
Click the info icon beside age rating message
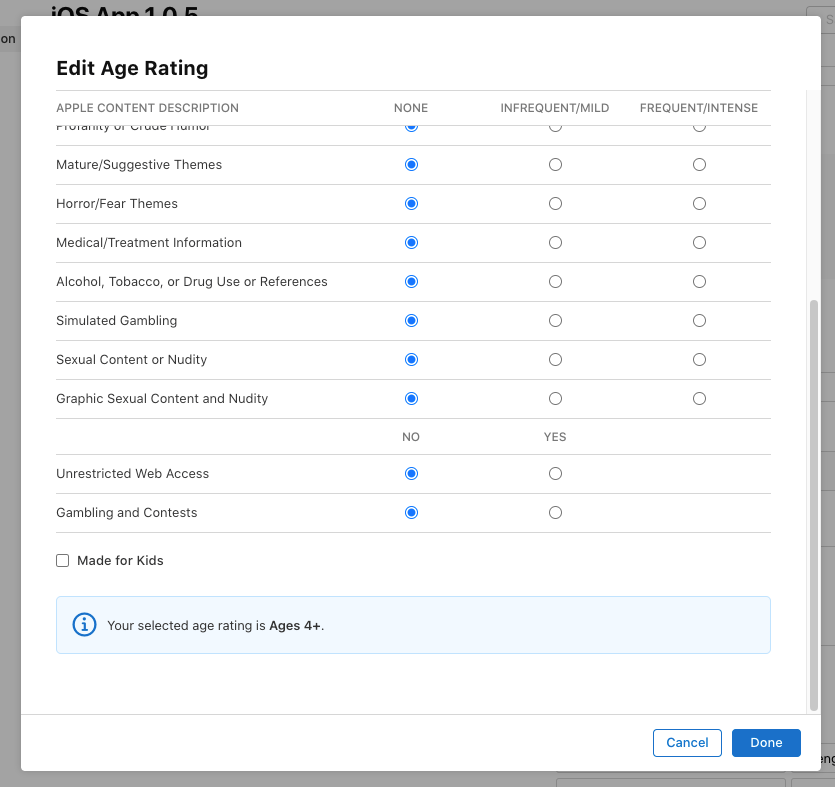click(x=85, y=625)
